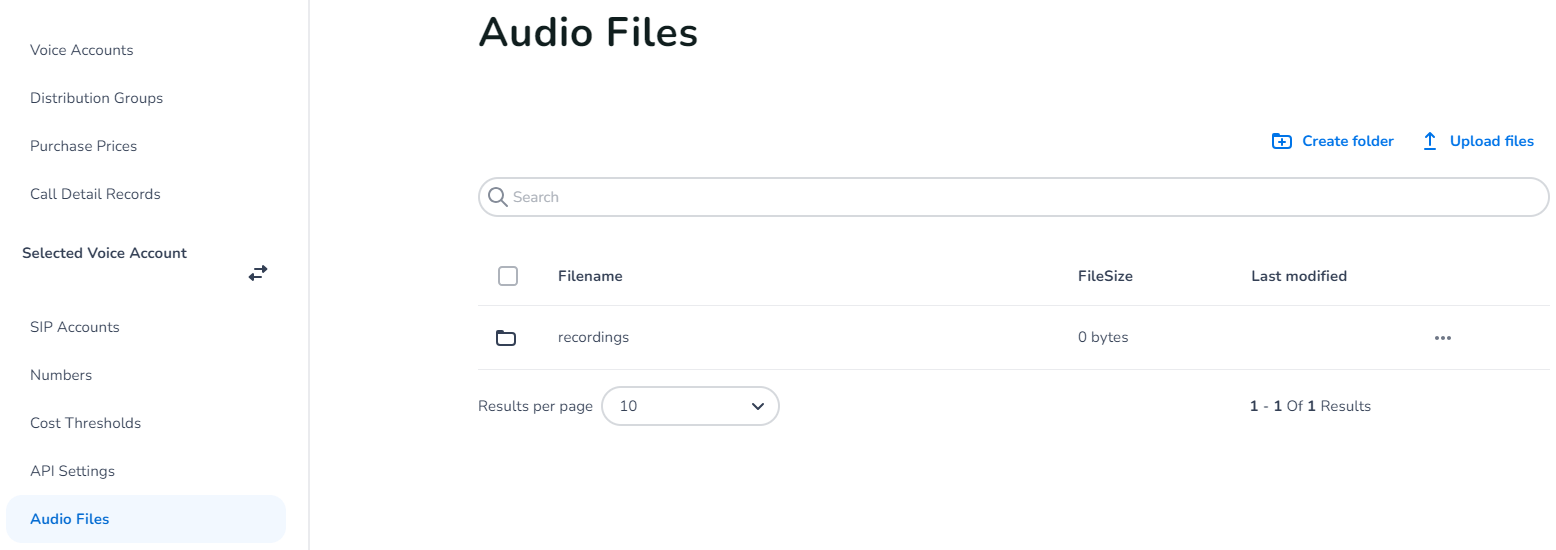This screenshot has height=550, width=1556.
Task: Open Voice Accounts in the sidebar
Action: coord(82,50)
